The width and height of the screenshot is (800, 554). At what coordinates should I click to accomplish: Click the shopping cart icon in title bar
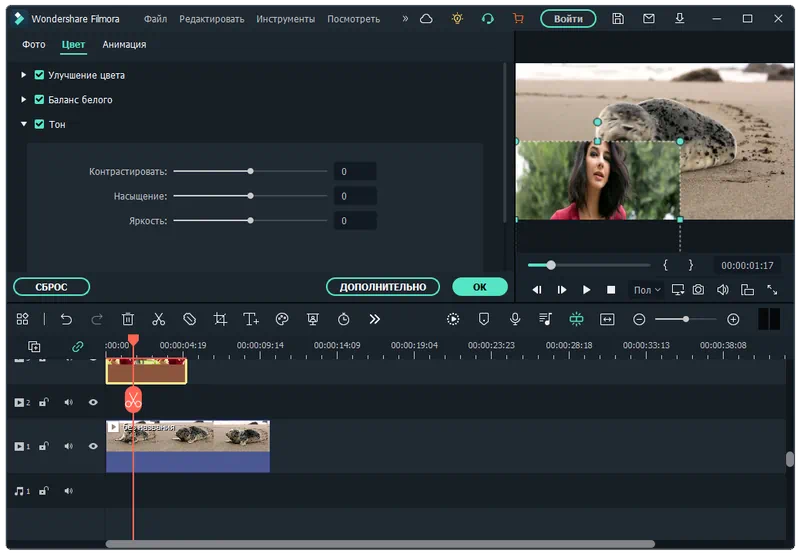click(x=517, y=19)
